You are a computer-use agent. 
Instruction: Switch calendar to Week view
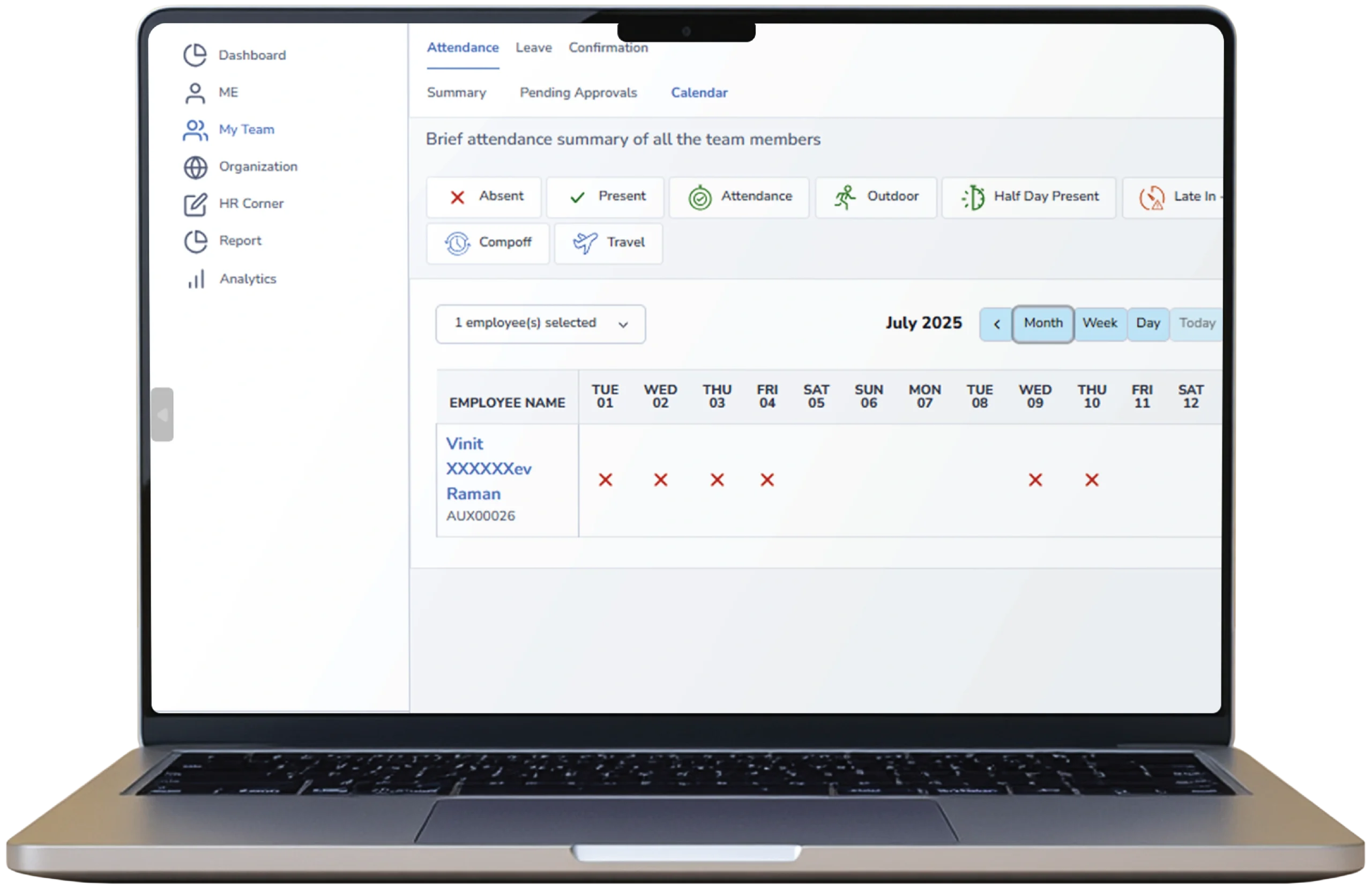pyautogui.click(x=1099, y=323)
